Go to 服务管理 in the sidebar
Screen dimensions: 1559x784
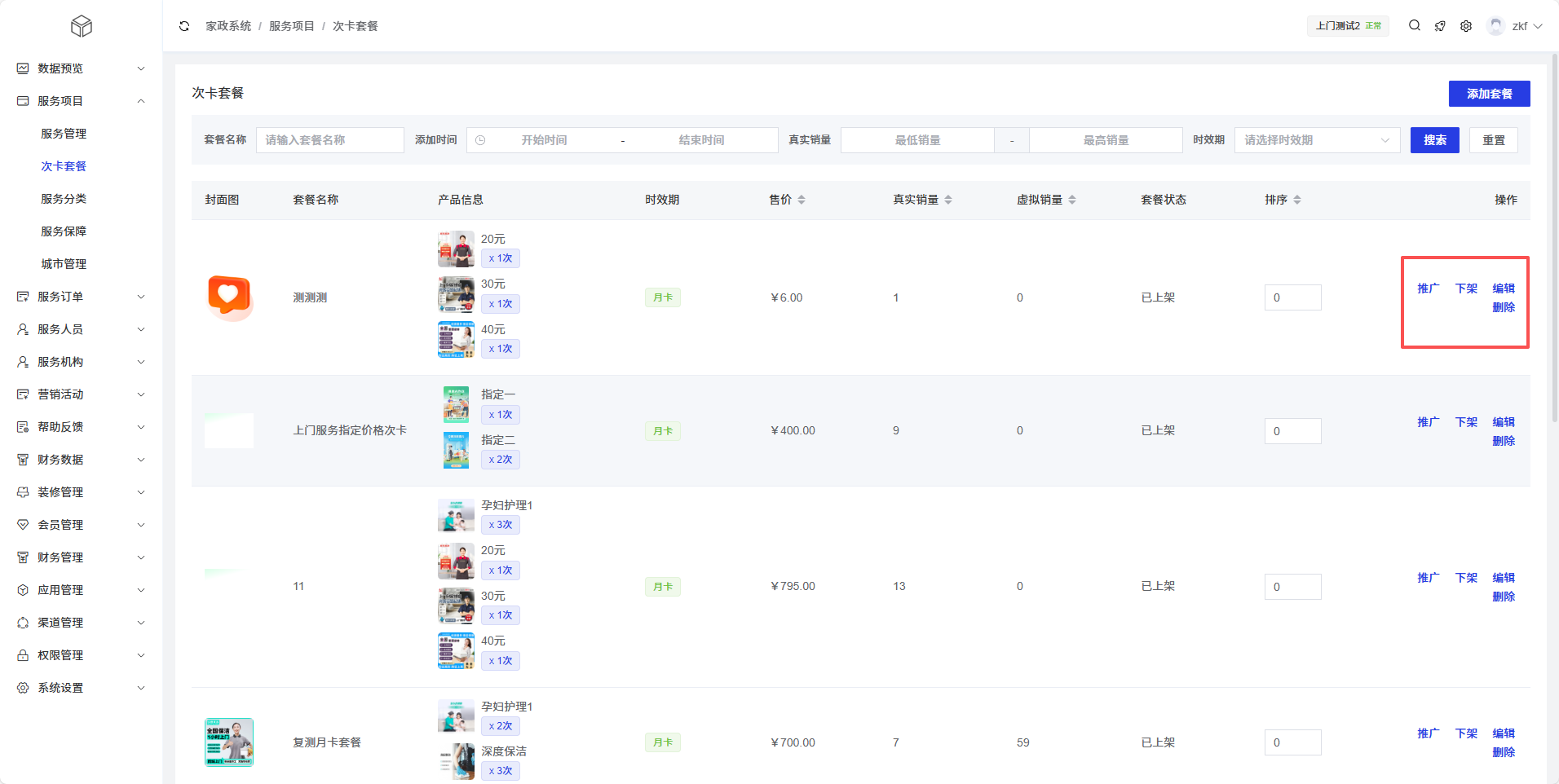(64, 134)
